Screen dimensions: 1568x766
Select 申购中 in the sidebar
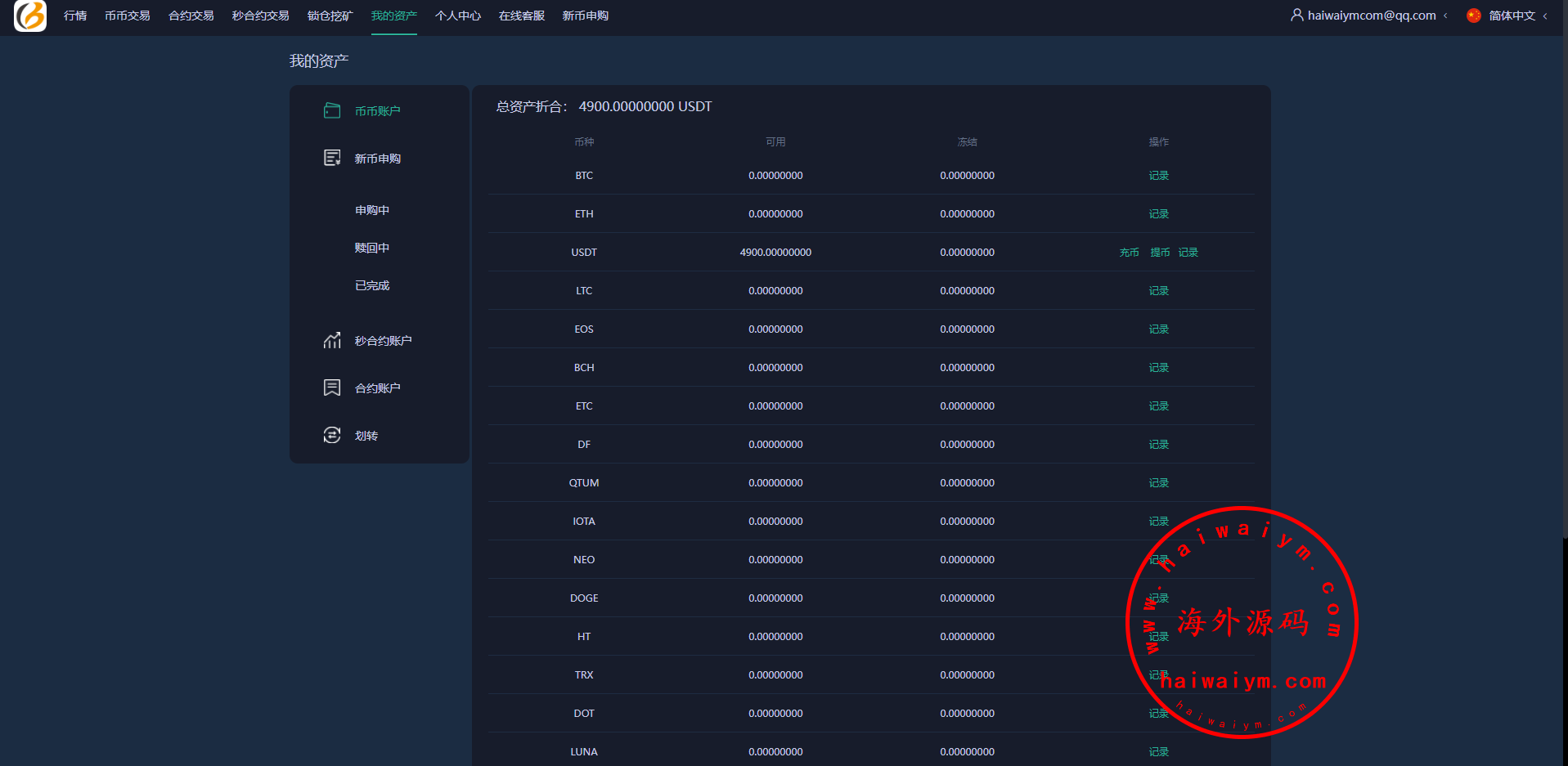point(372,210)
